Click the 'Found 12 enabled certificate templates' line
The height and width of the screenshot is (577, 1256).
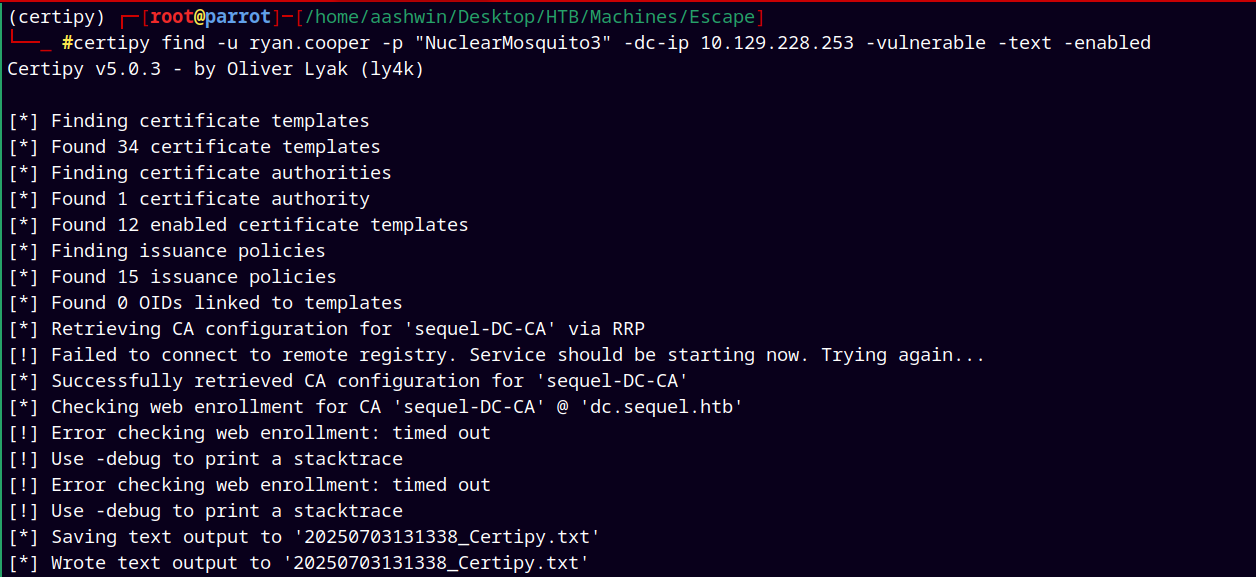(238, 225)
